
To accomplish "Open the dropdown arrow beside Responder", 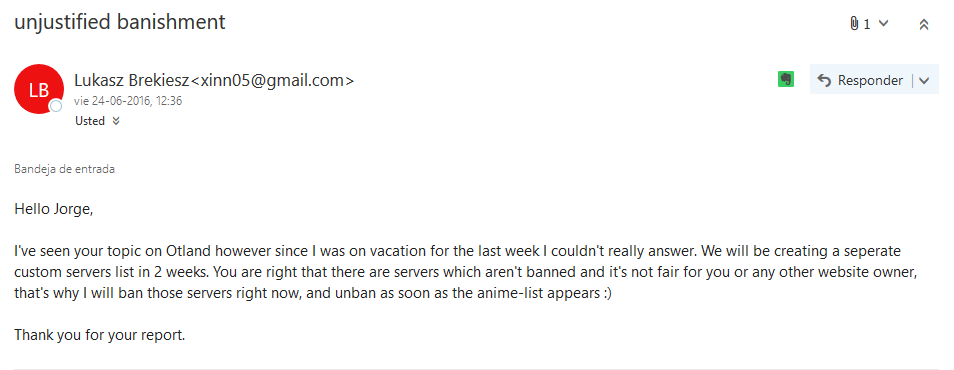I will point(924,80).
